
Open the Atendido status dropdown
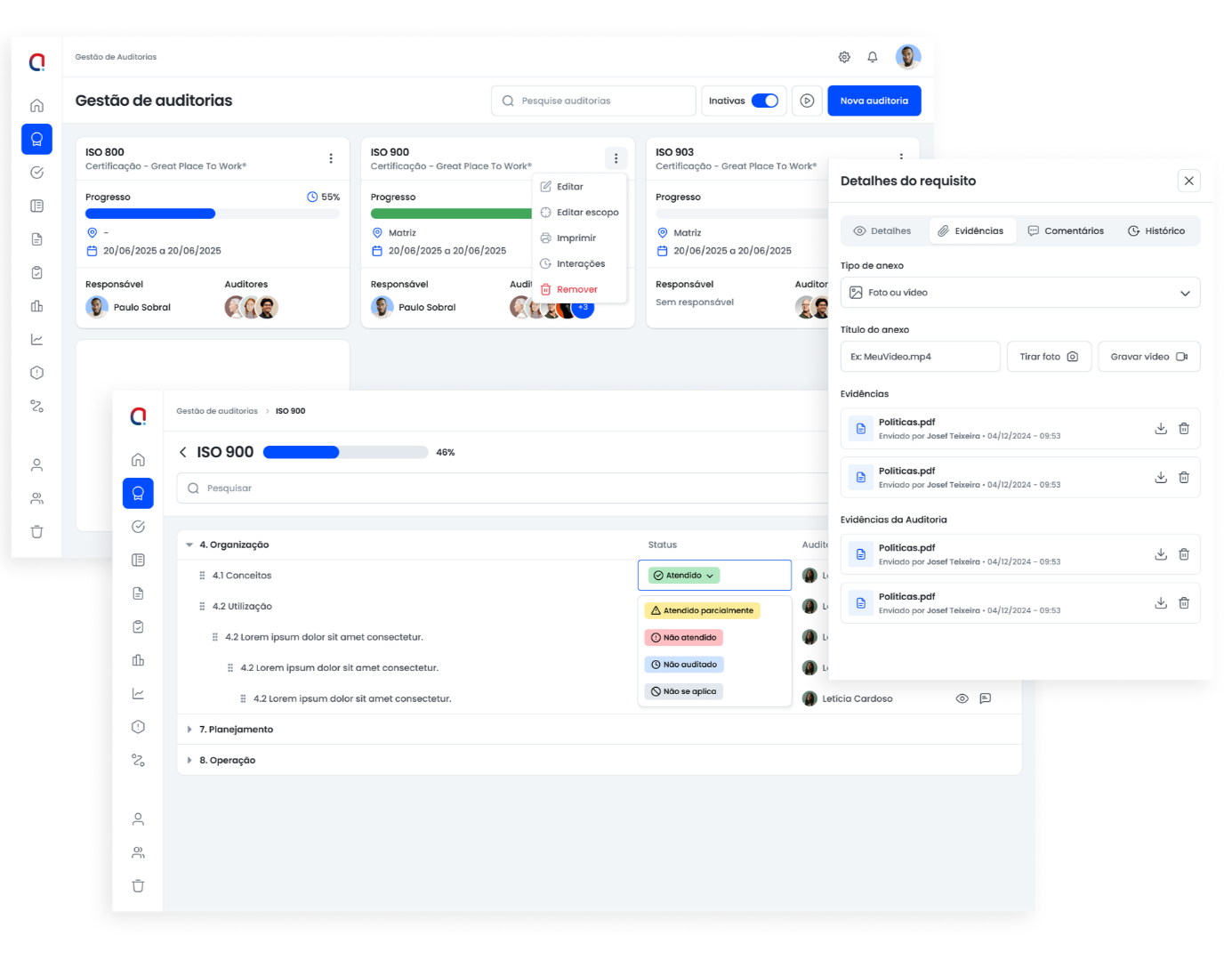point(684,576)
